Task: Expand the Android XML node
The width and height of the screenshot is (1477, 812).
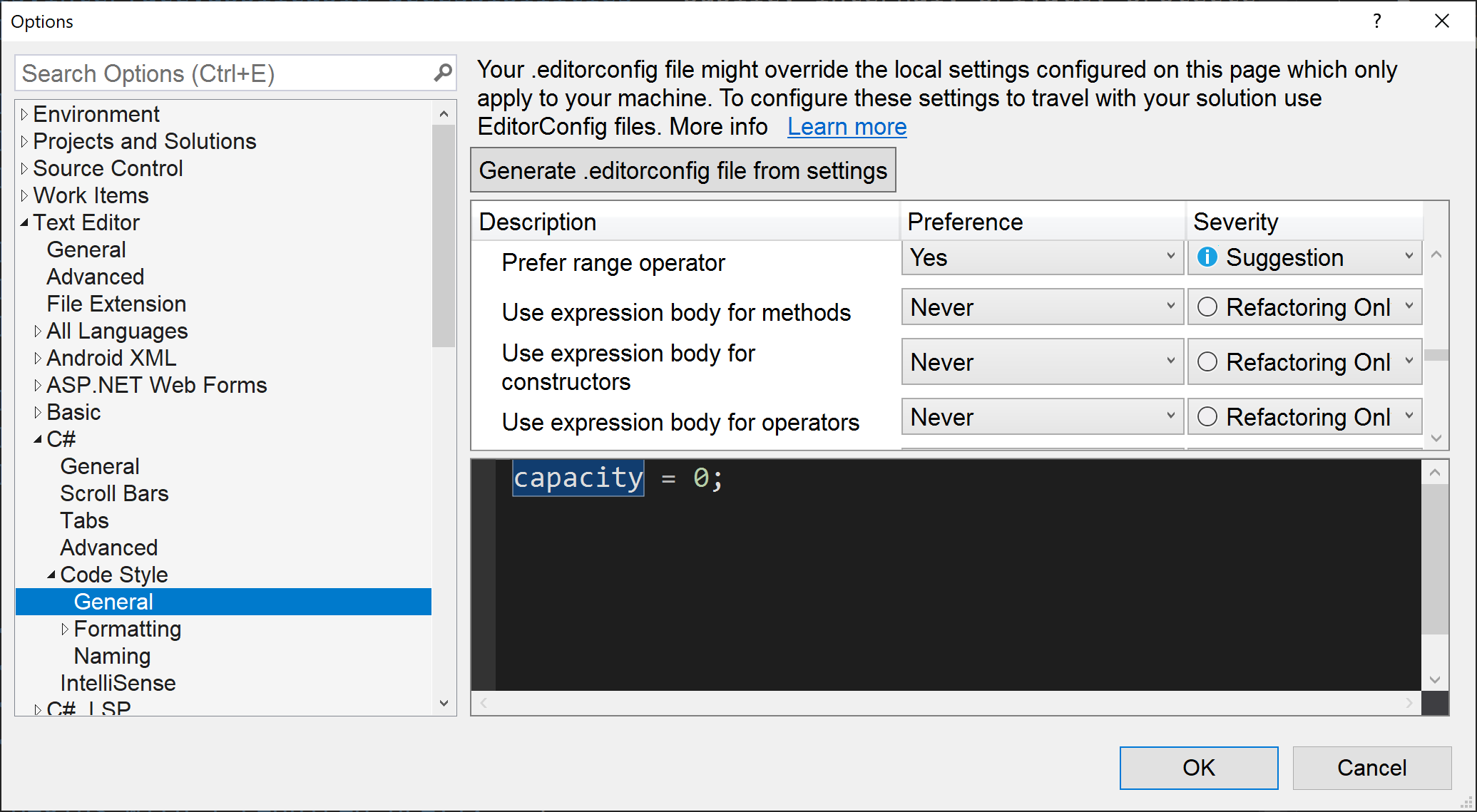Action: coord(38,358)
